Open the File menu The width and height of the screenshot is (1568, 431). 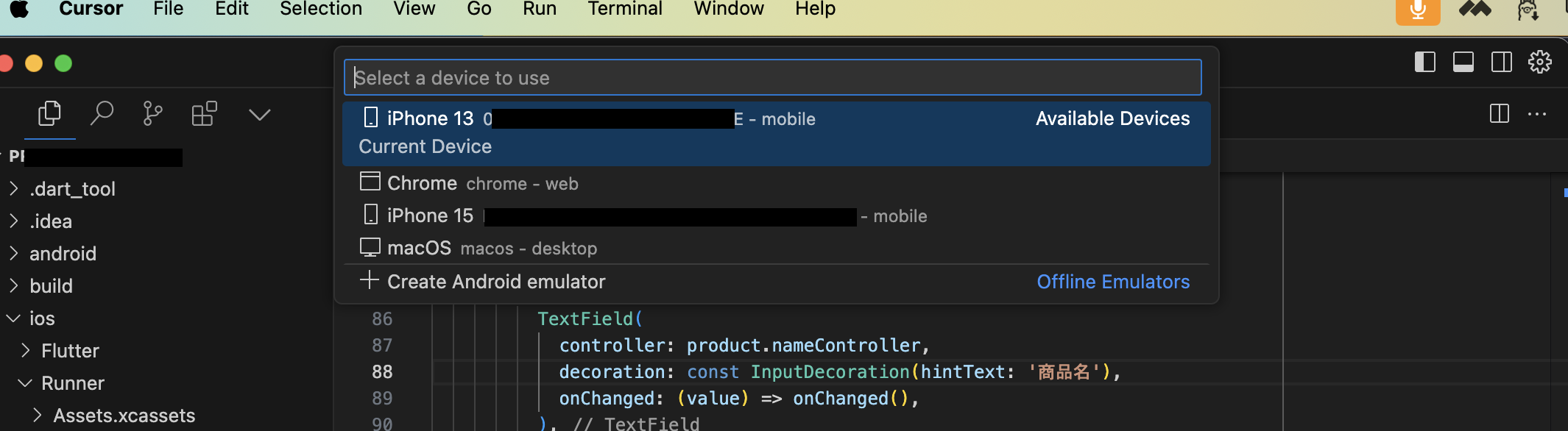169,9
